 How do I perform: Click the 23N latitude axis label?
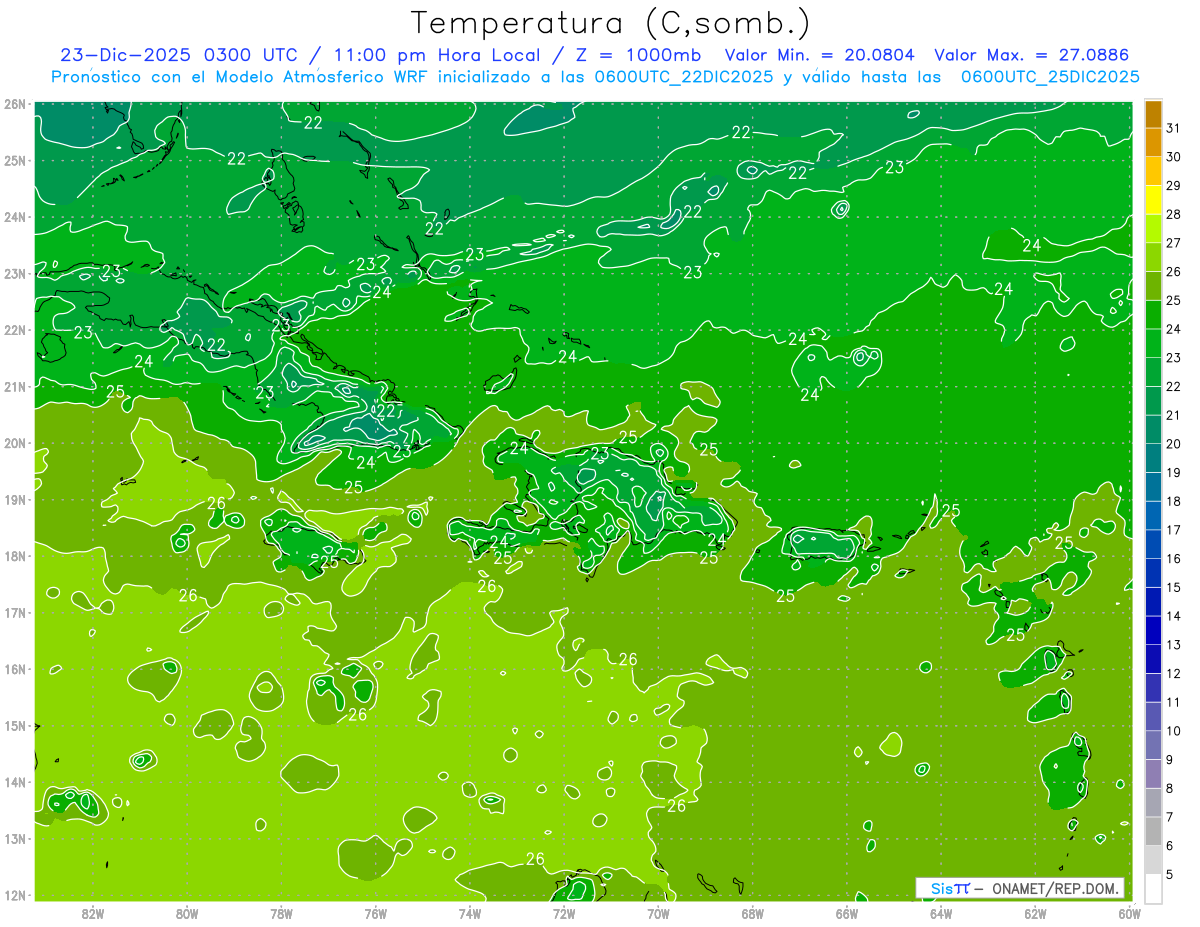pyautogui.click(x=14, y=273)
